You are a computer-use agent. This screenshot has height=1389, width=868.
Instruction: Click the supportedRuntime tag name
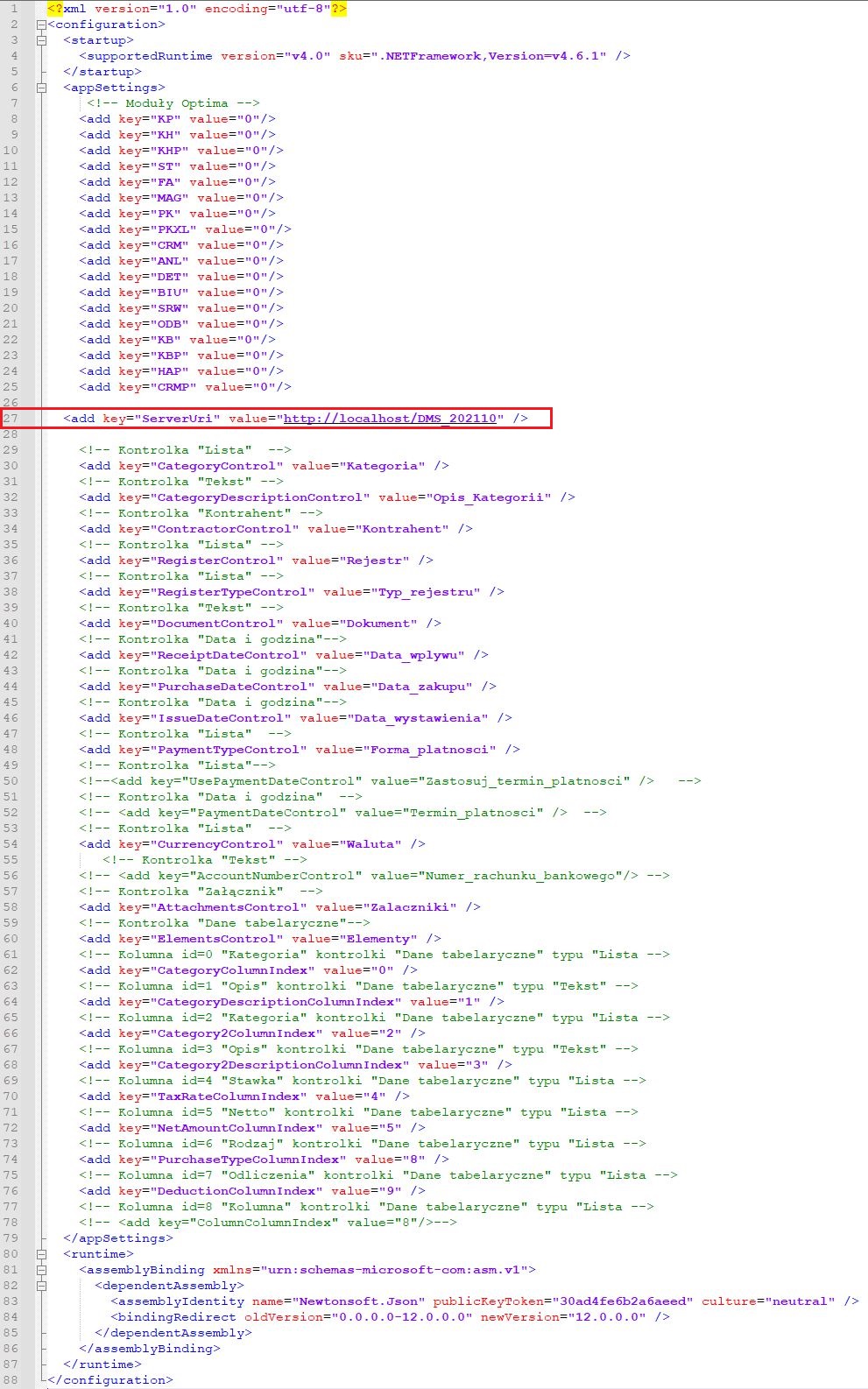pos(150,56)
